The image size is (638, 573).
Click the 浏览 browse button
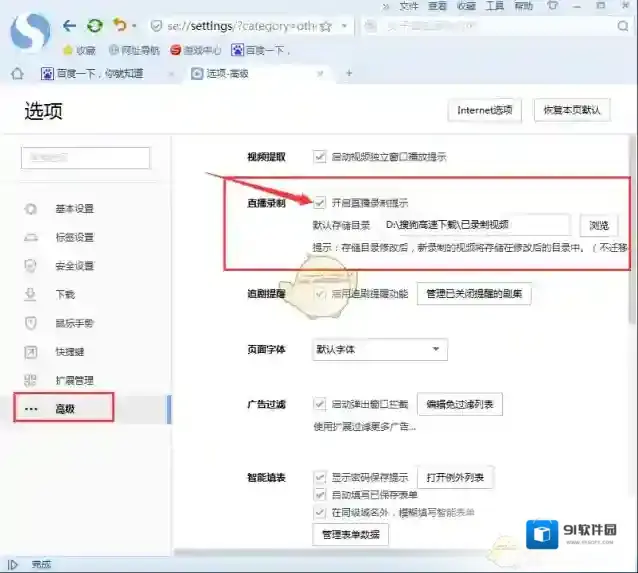598,225
